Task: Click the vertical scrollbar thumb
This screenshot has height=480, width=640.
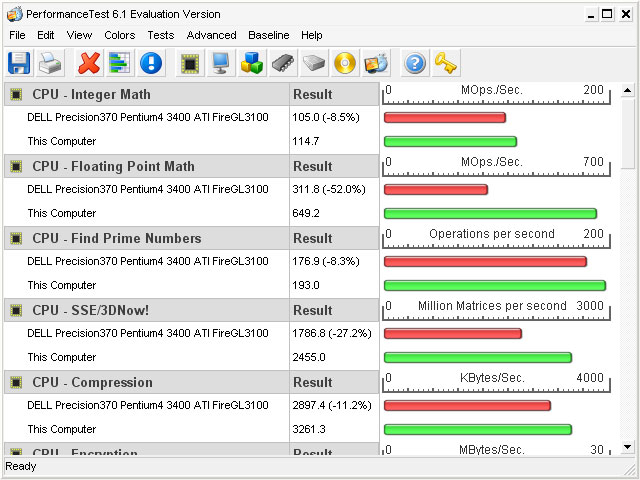Action: tap(628, 133)
